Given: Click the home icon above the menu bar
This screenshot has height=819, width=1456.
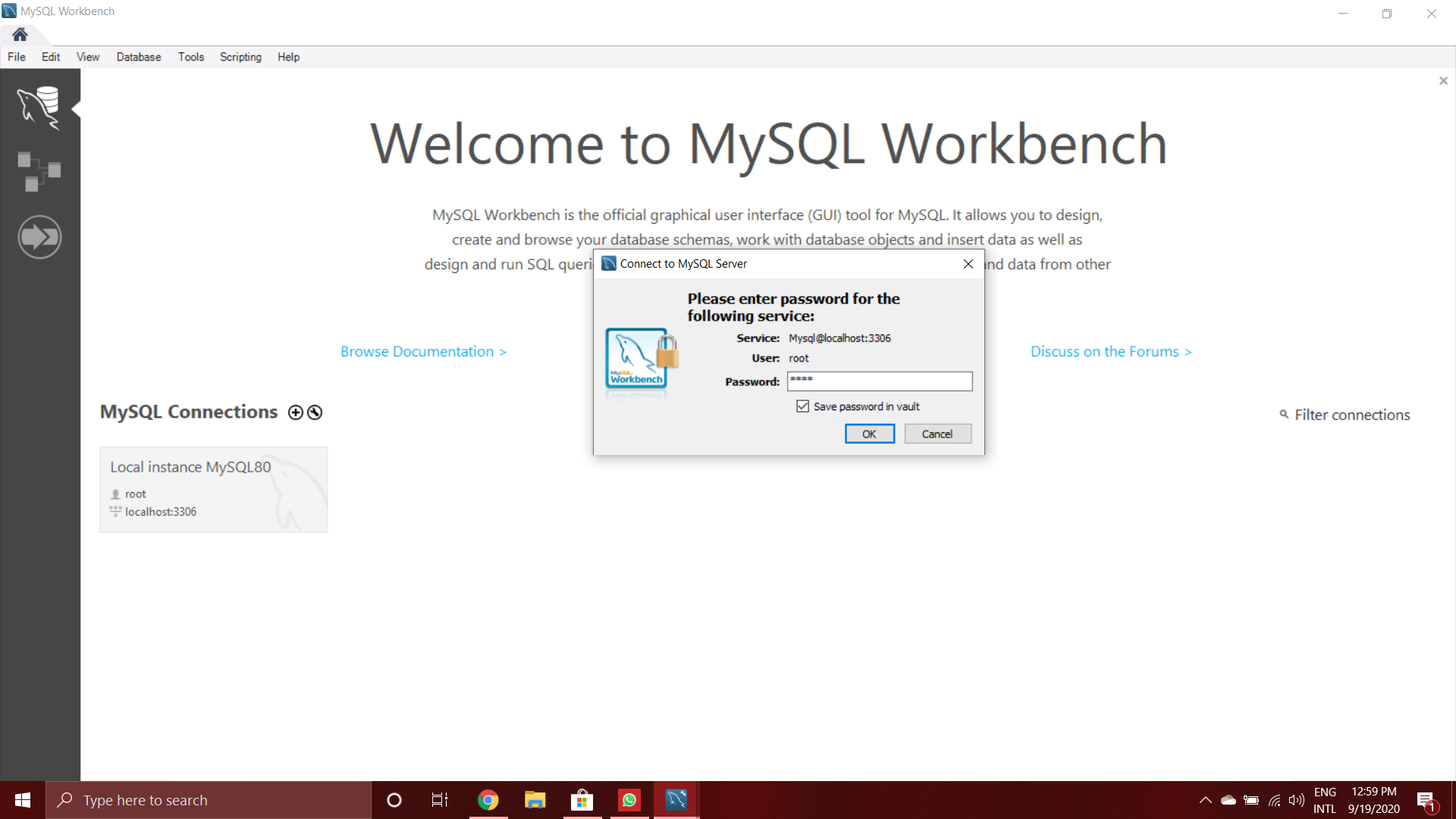Looking at the screenshot, I should [x=19, y=34].
